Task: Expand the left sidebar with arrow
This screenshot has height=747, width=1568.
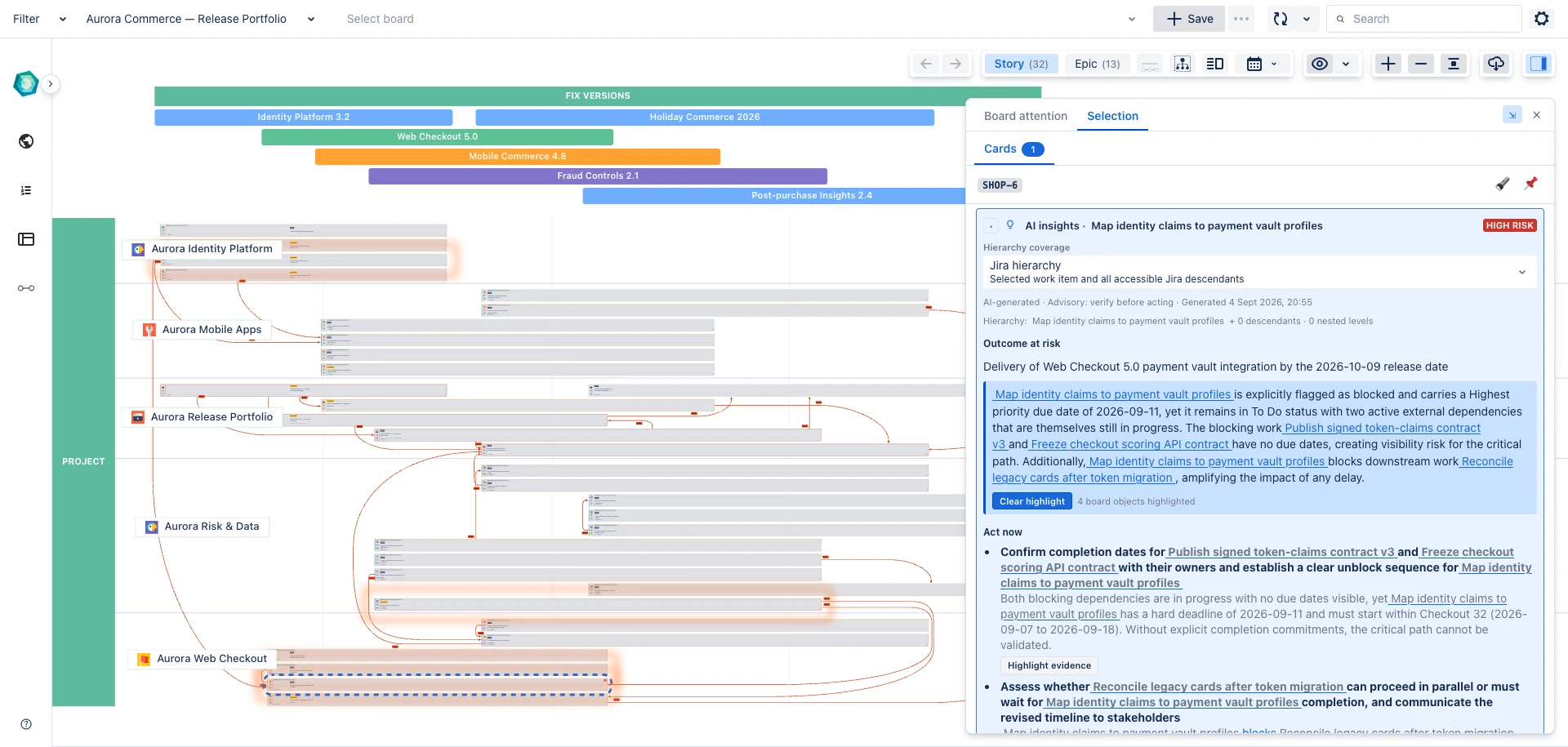Action: point(51,83)
